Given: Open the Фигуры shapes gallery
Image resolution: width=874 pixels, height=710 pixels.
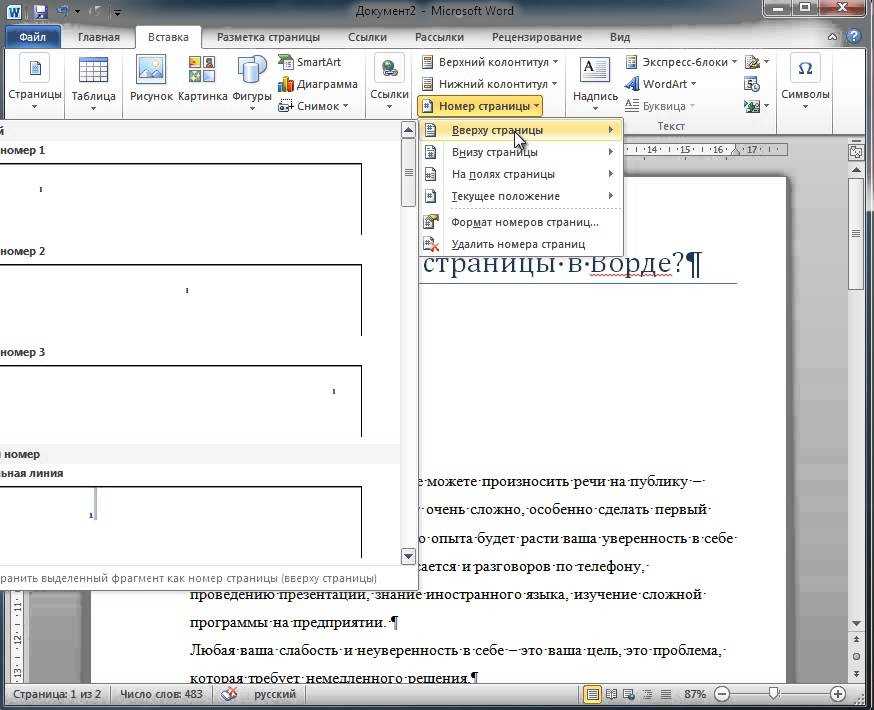Looking at the screenshot, I should [252, 84].
